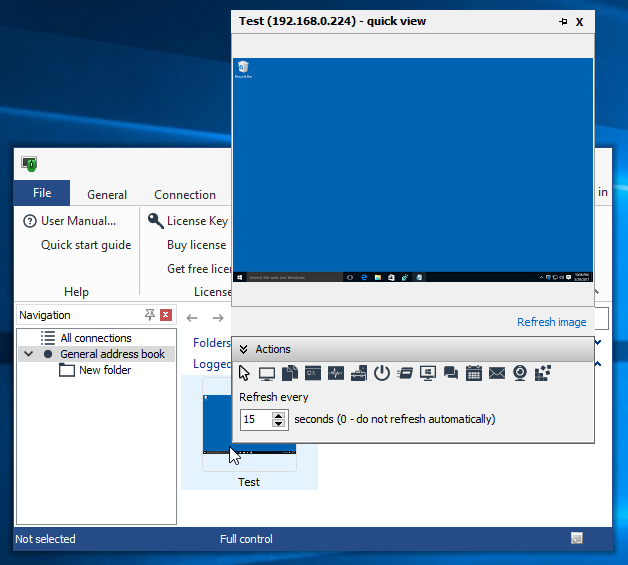
Task: Launch the Chat speech bubbles icon
Action: (x=451, y=373)
